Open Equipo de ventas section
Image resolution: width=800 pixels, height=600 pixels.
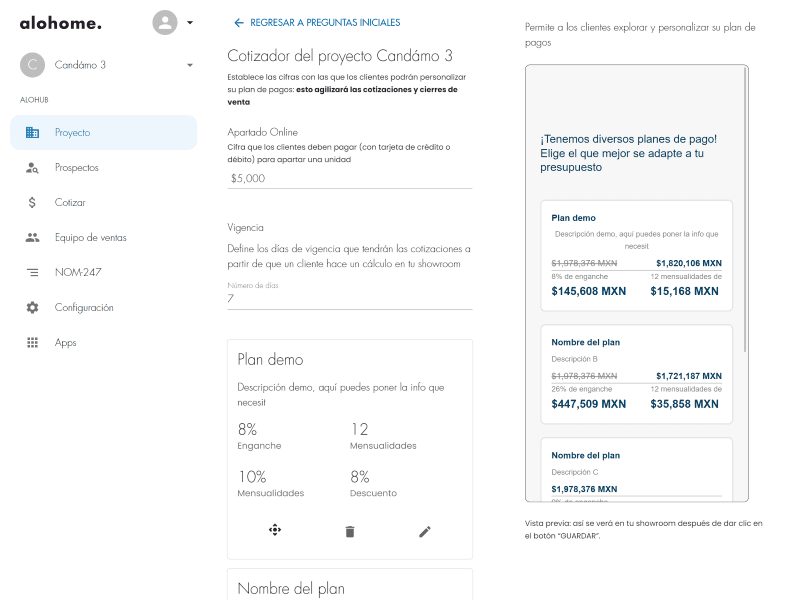click(104, 237)
